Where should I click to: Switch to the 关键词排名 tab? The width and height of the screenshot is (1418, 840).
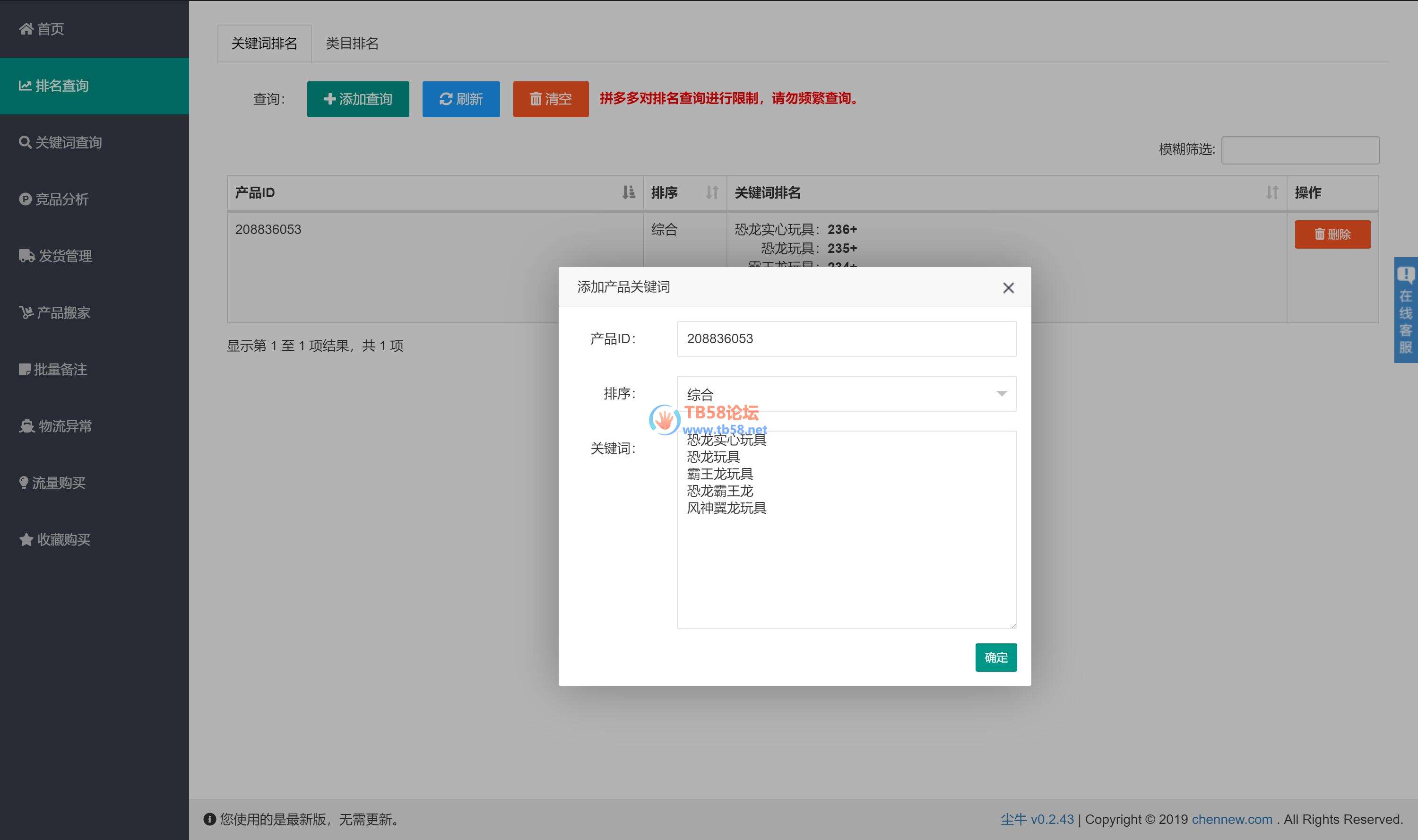point(264,43)
